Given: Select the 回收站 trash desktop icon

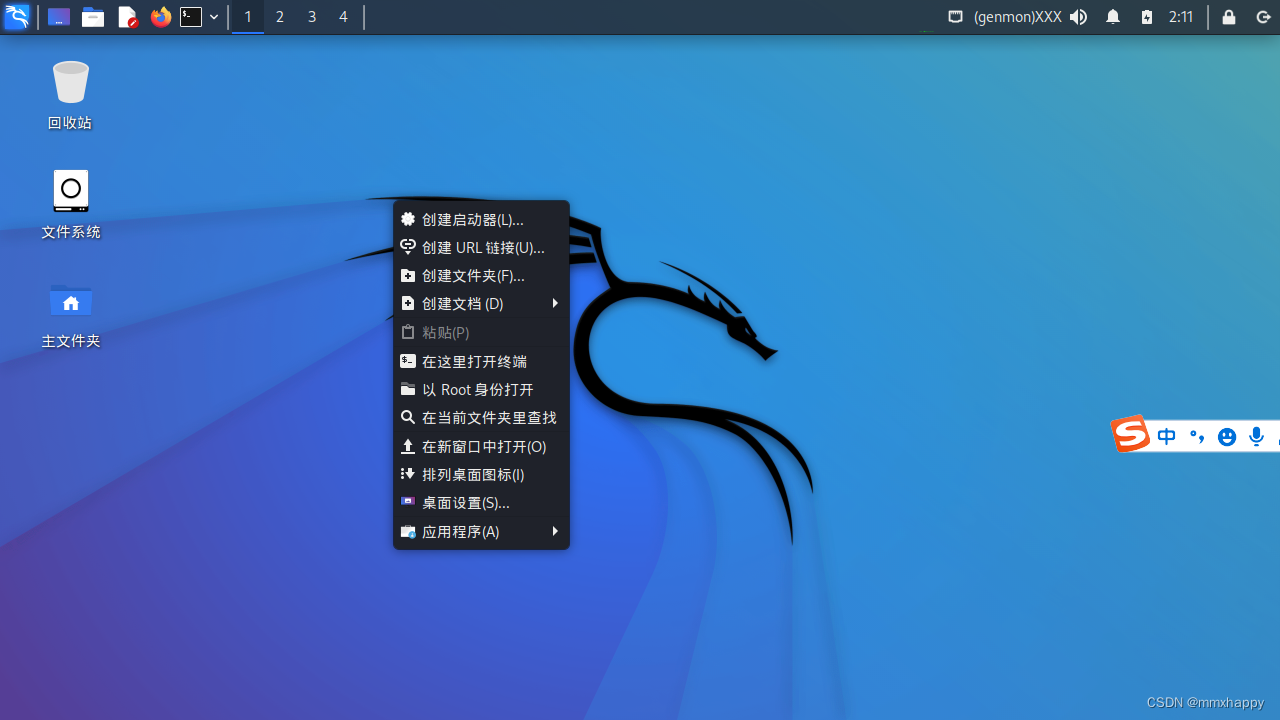Looking at the screenshot, I should click(x=70, y=95).
